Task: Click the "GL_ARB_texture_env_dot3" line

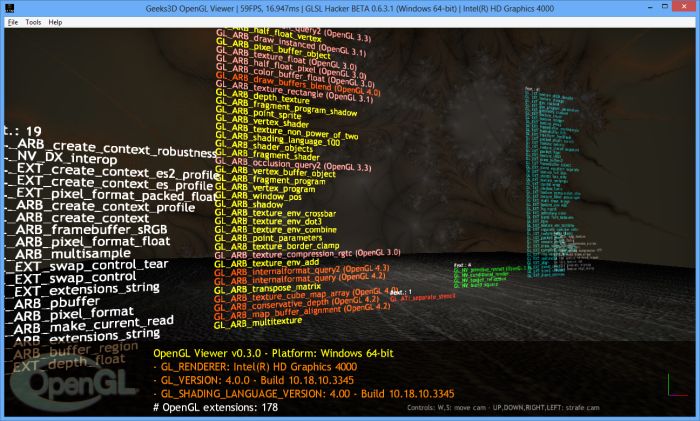Action: tap(268, 221)
